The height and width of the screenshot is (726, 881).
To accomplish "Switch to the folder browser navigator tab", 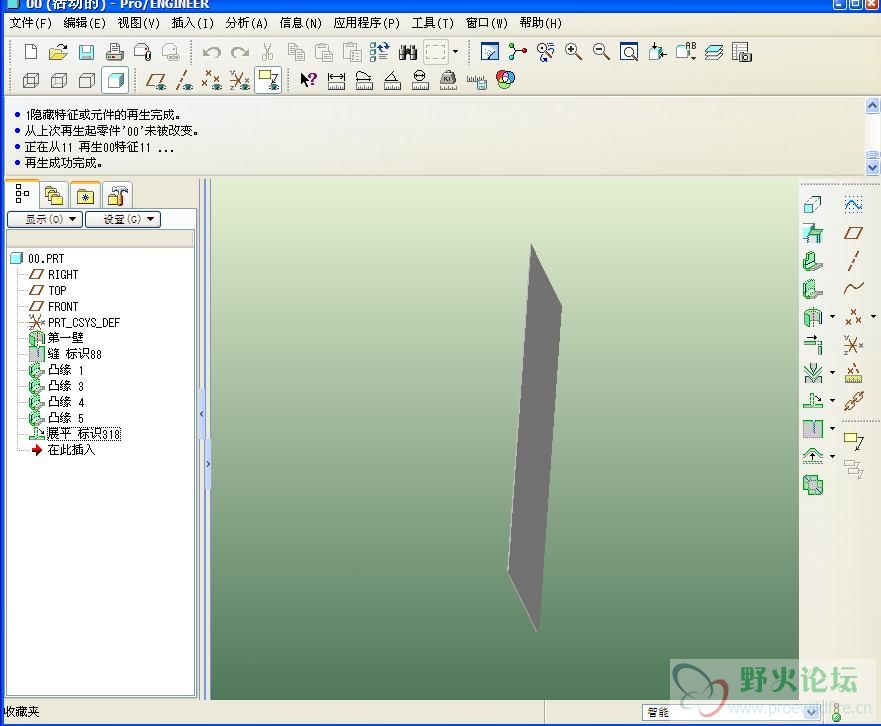I will [55, 195].
